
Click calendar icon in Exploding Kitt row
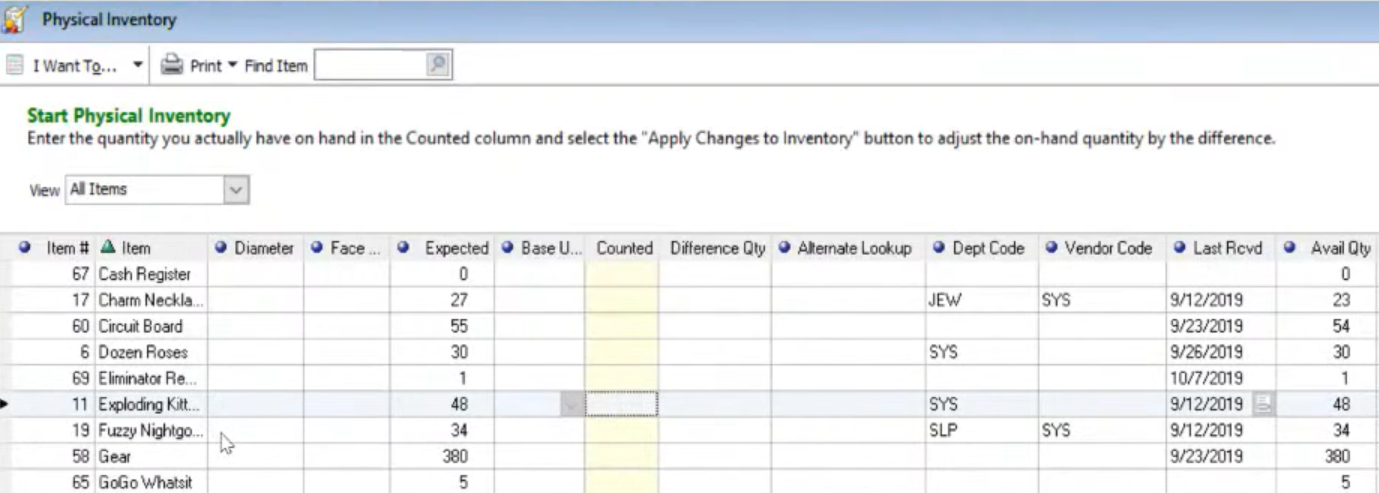[1263, 404]
